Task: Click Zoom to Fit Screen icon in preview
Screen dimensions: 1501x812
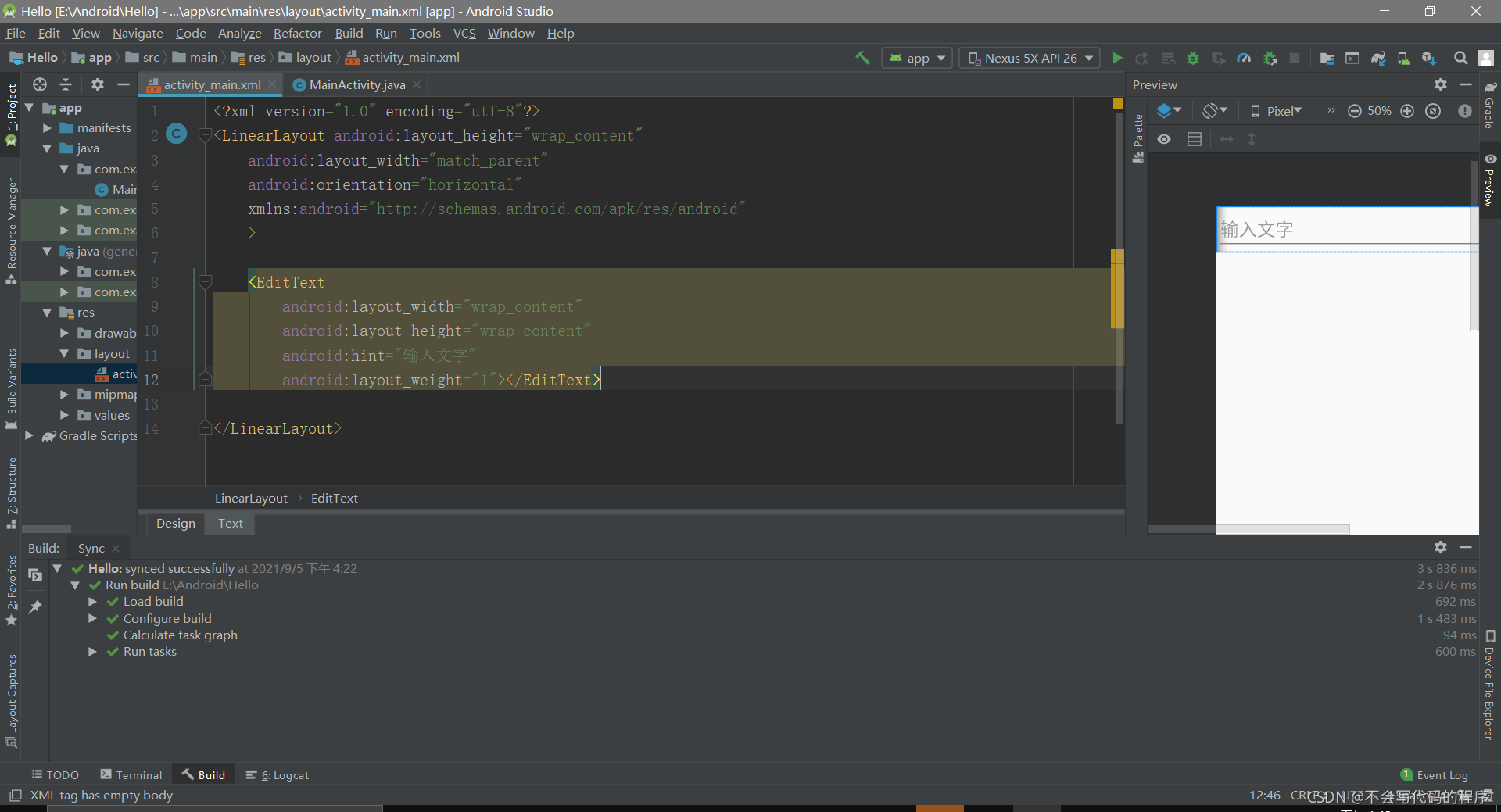Action: [x=1433, y=111]
